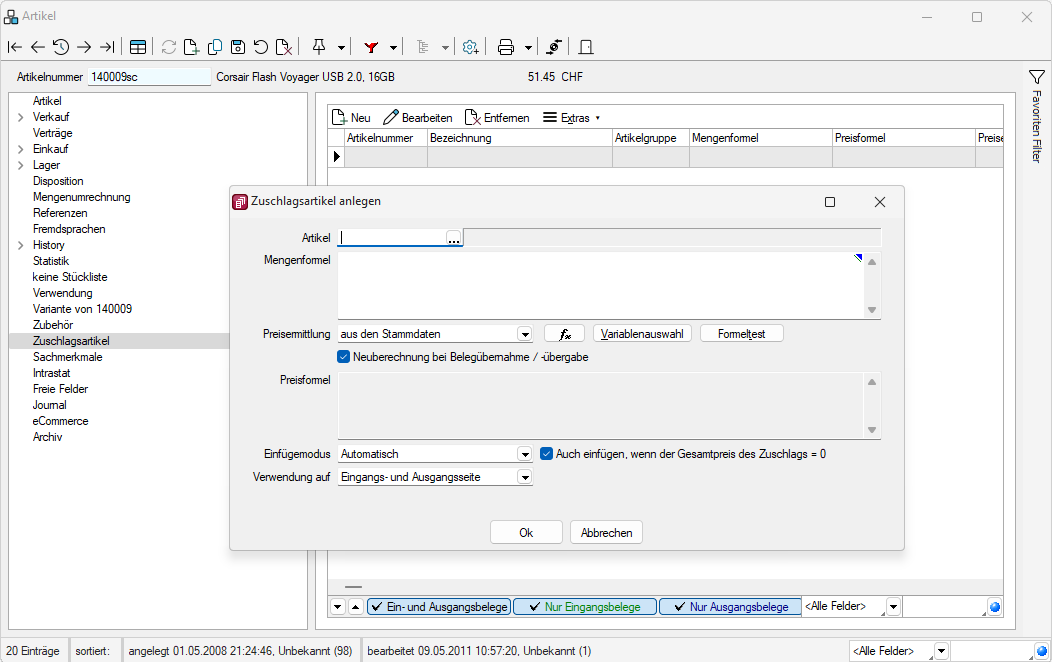Expand the Lager tree node

21,165
